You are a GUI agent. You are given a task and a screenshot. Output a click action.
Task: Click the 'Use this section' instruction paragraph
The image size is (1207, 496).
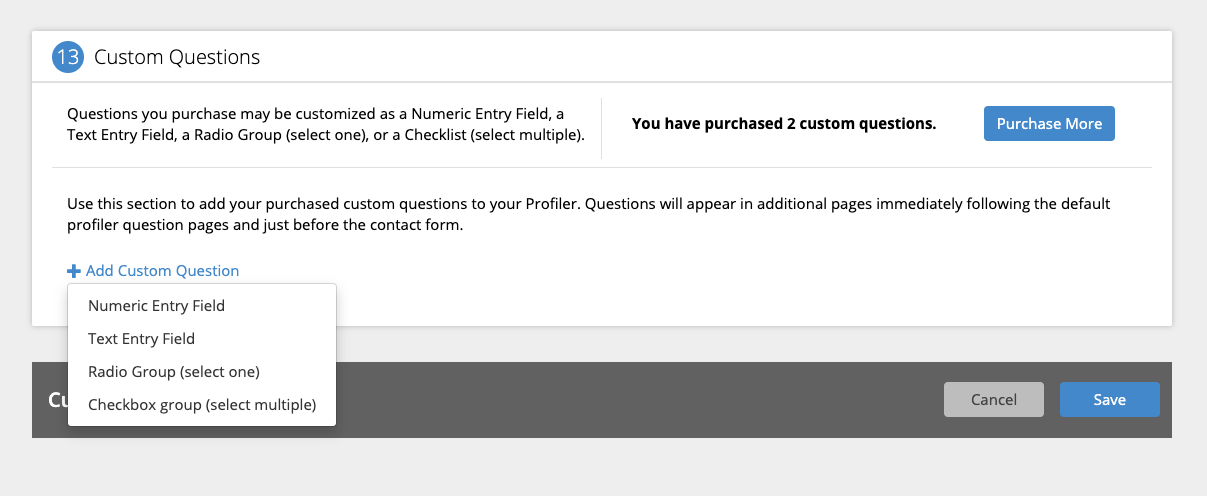point(589,214)
